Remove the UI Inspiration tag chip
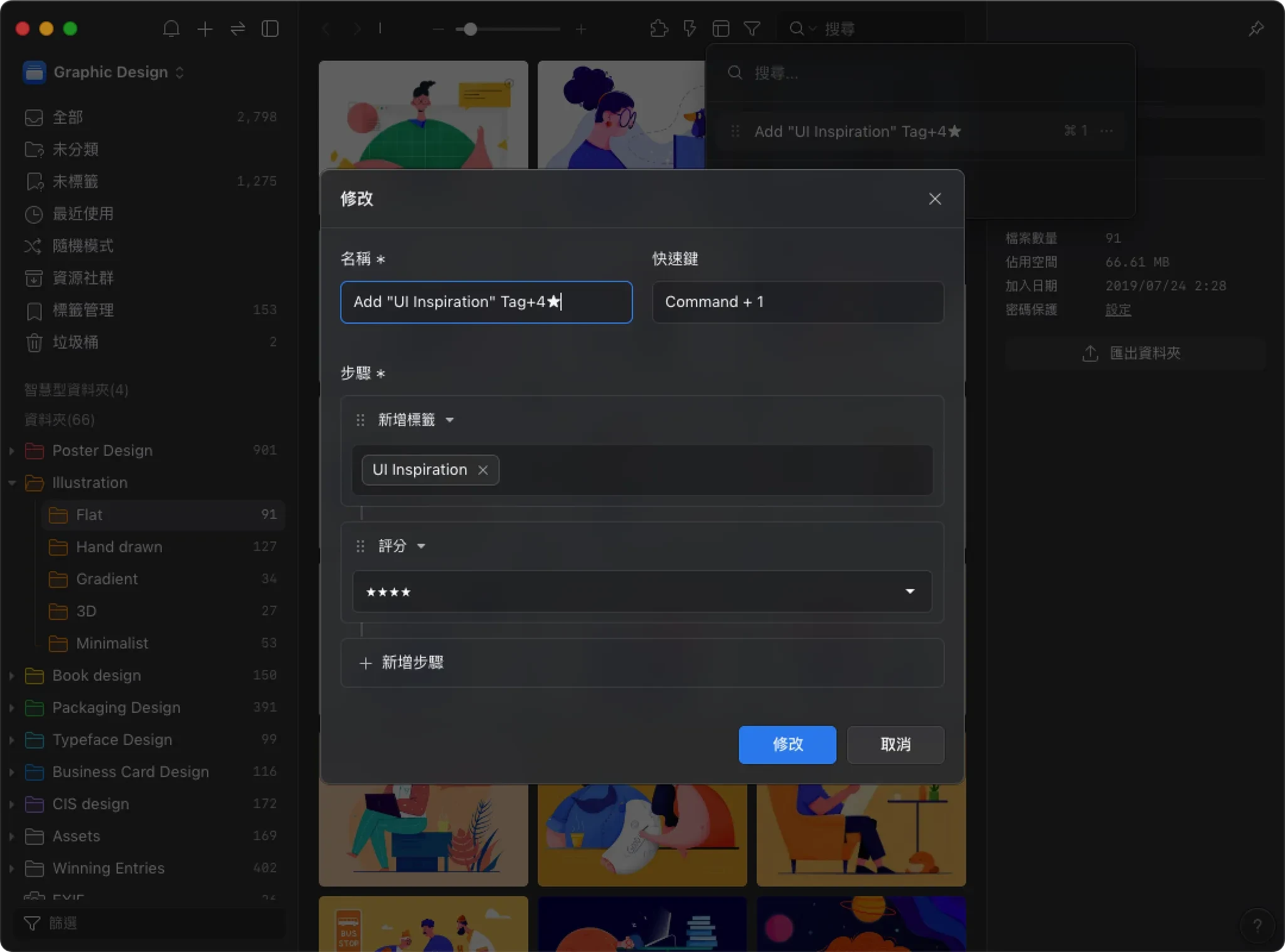1285x952 pixels. [483, 470]
